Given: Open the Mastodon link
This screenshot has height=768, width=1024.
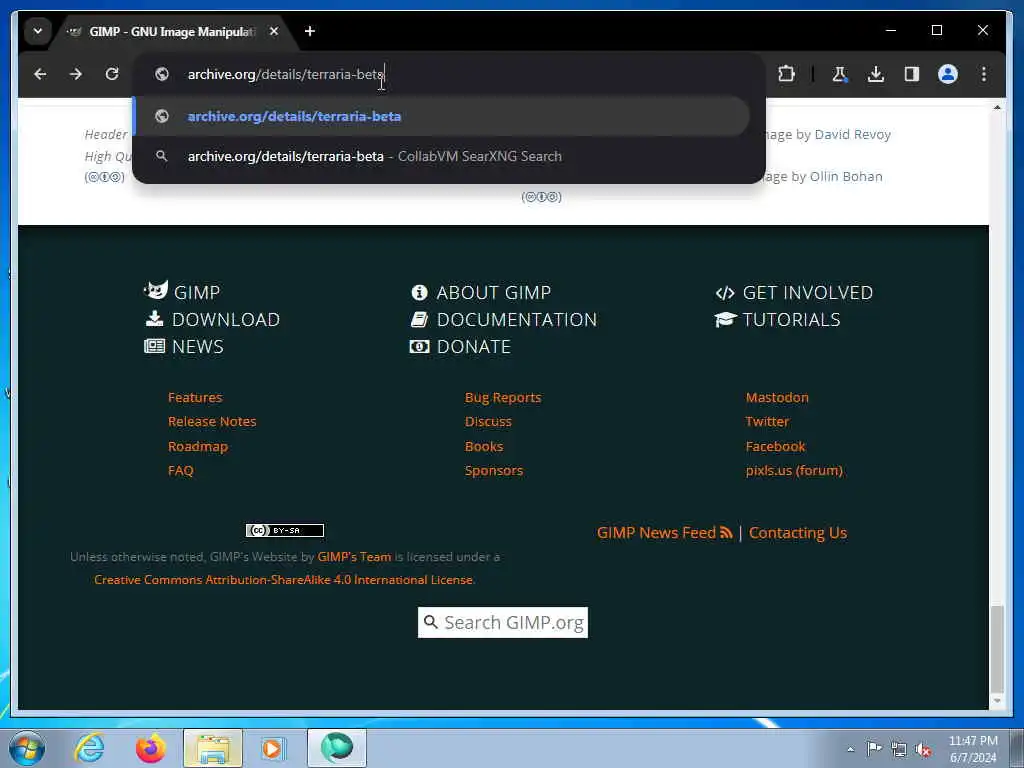Looking at the screenshot, I should click(777, 397).
